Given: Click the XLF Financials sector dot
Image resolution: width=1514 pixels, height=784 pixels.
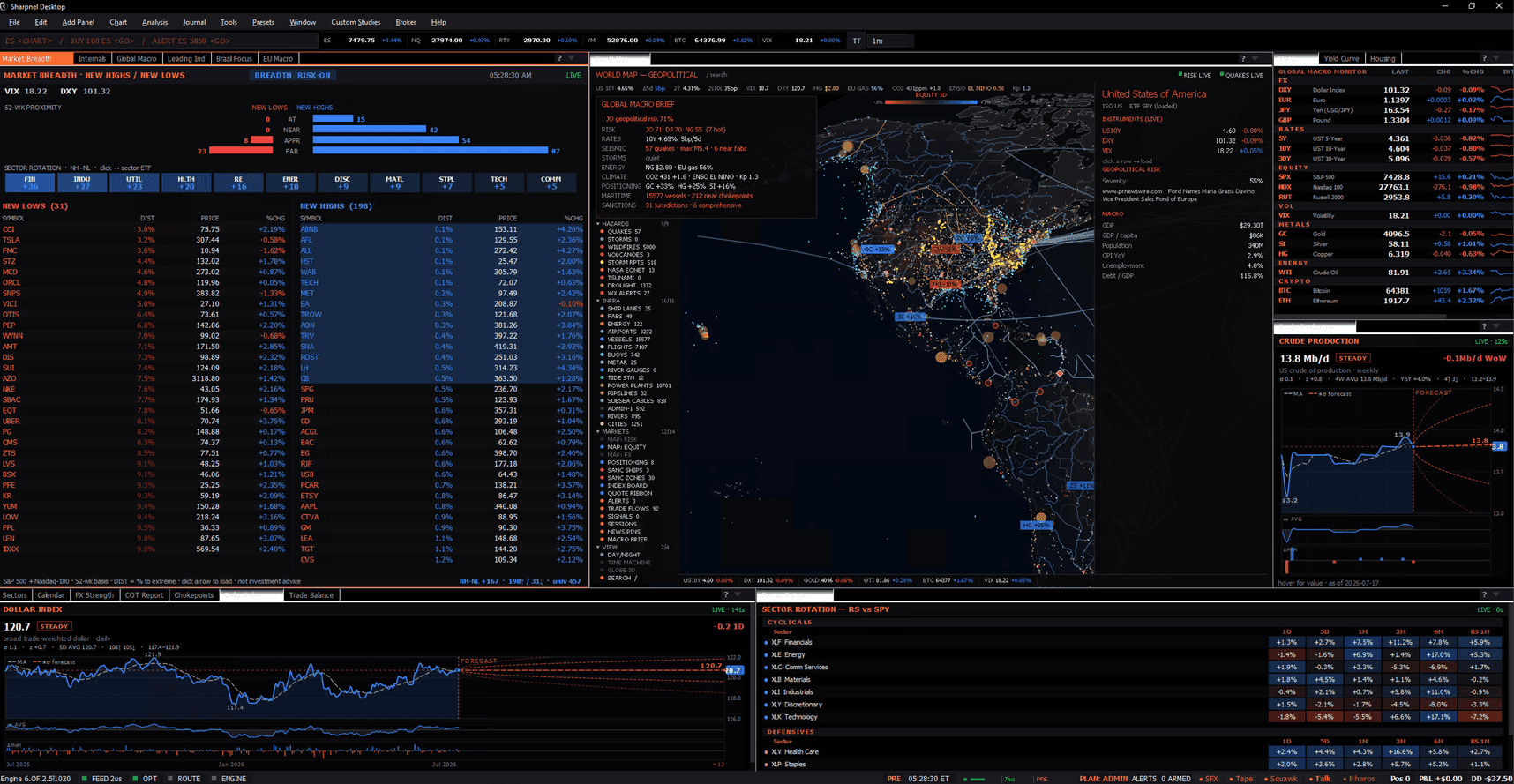Looking at the screenshot, I should (x=766, y=643).
